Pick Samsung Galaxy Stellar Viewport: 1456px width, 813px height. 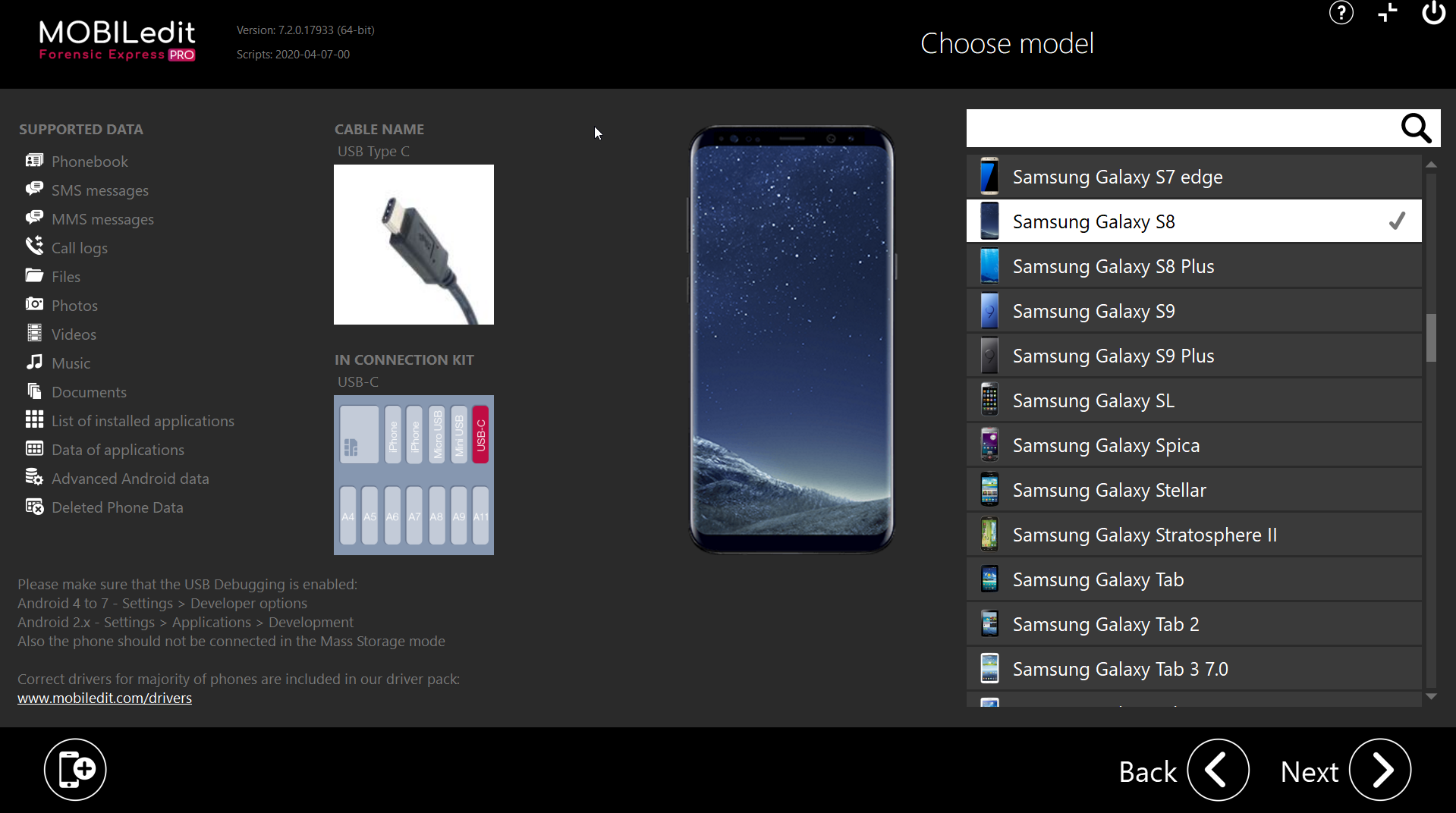(1193, 490)
